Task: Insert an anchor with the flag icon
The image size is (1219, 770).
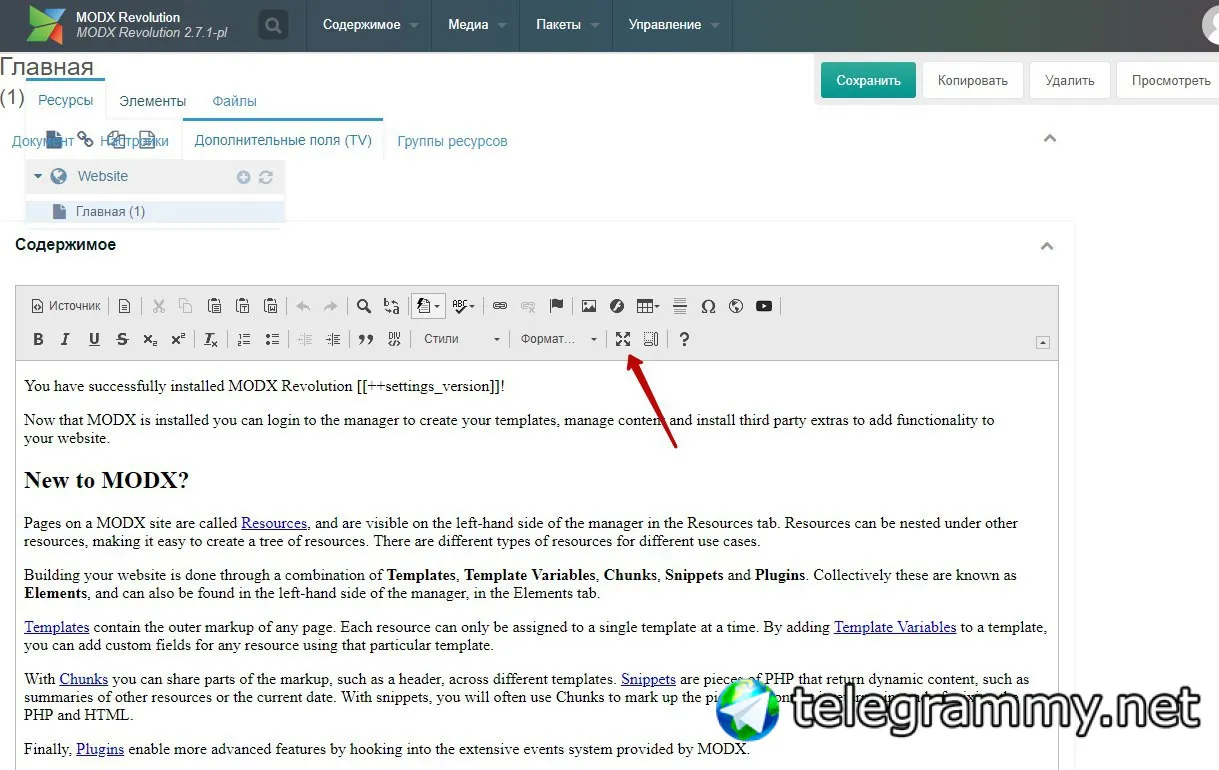Action: tap(557, 306)
